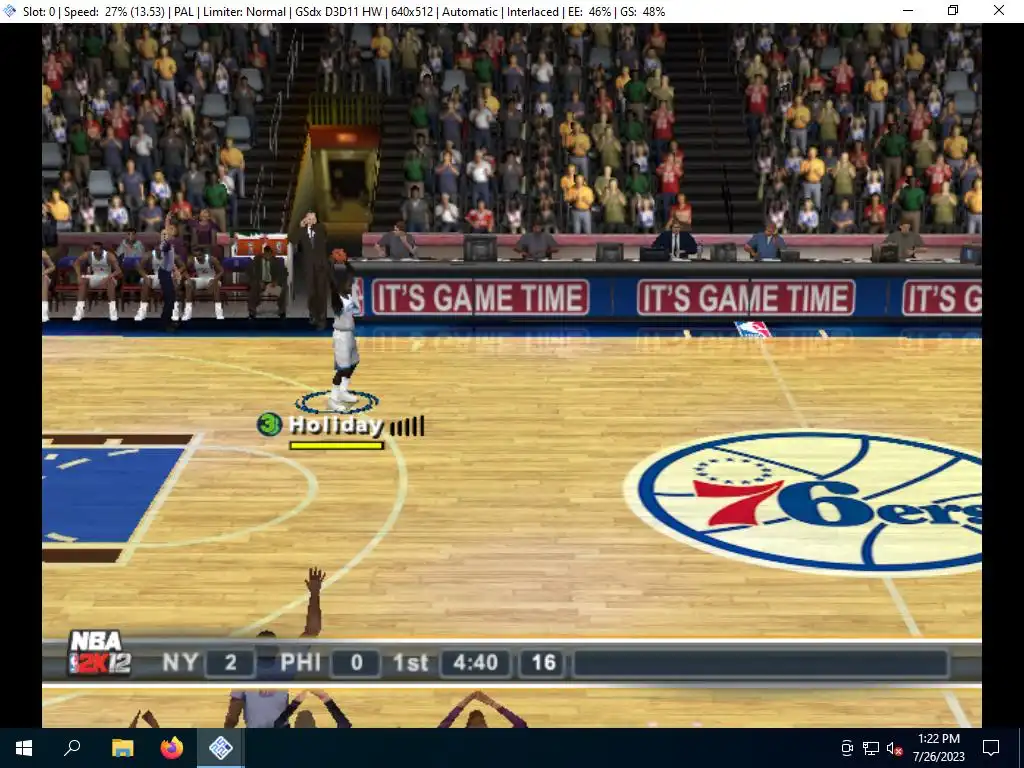Click the yellow stamina bar under Holiday
Screen dimensions: 1024x768
[x=336, y=446]
